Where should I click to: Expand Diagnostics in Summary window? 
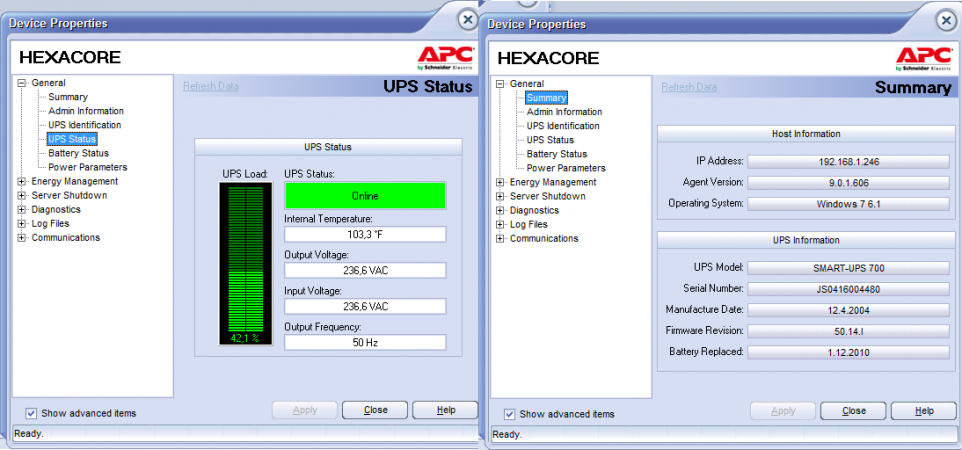click(500, 211)
